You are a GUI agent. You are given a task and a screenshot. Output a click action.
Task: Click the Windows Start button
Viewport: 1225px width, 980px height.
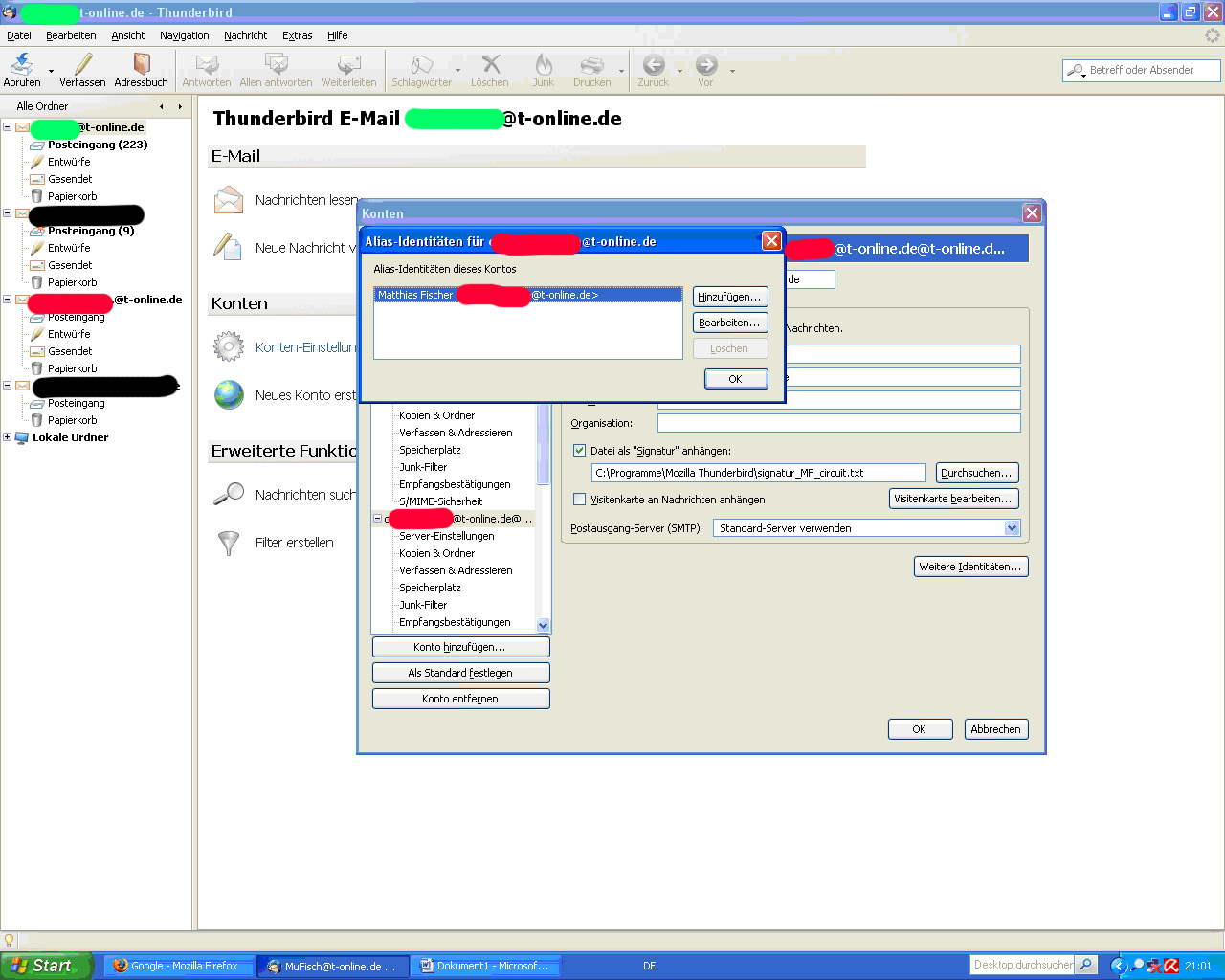[46, 966]
